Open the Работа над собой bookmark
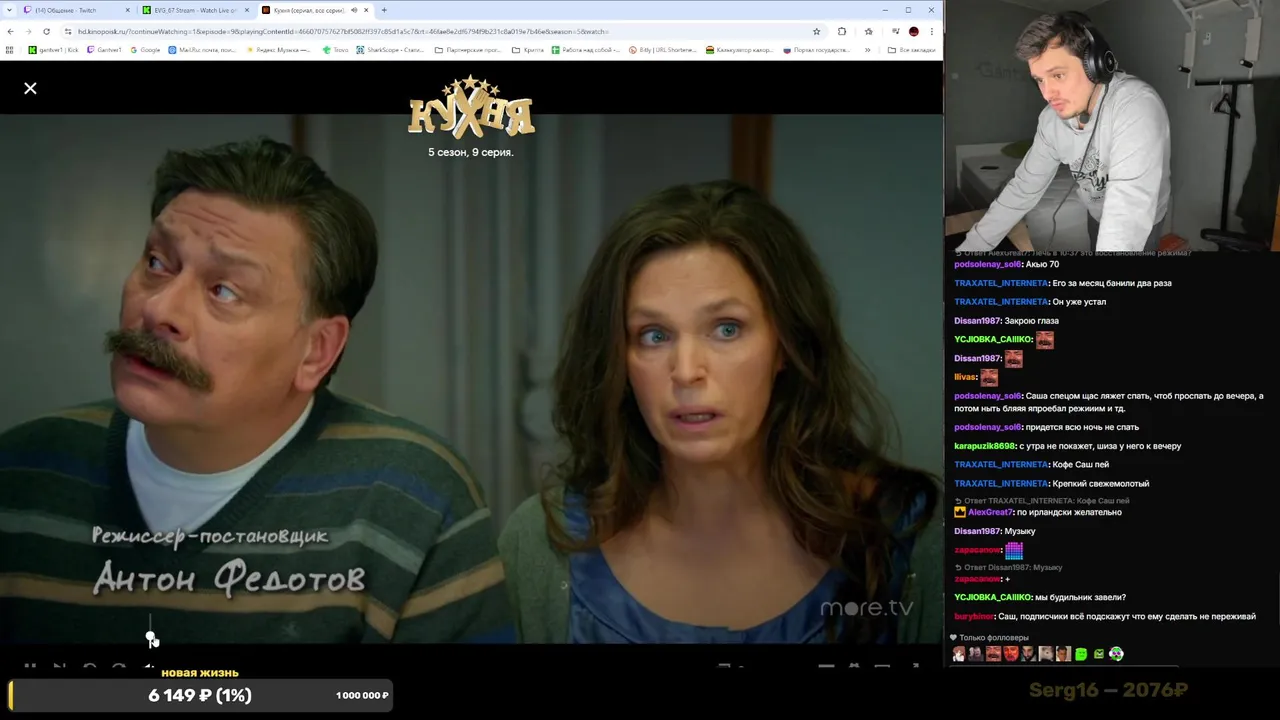This screenshot has width=1280, height=720. click(x=586, y=49)
